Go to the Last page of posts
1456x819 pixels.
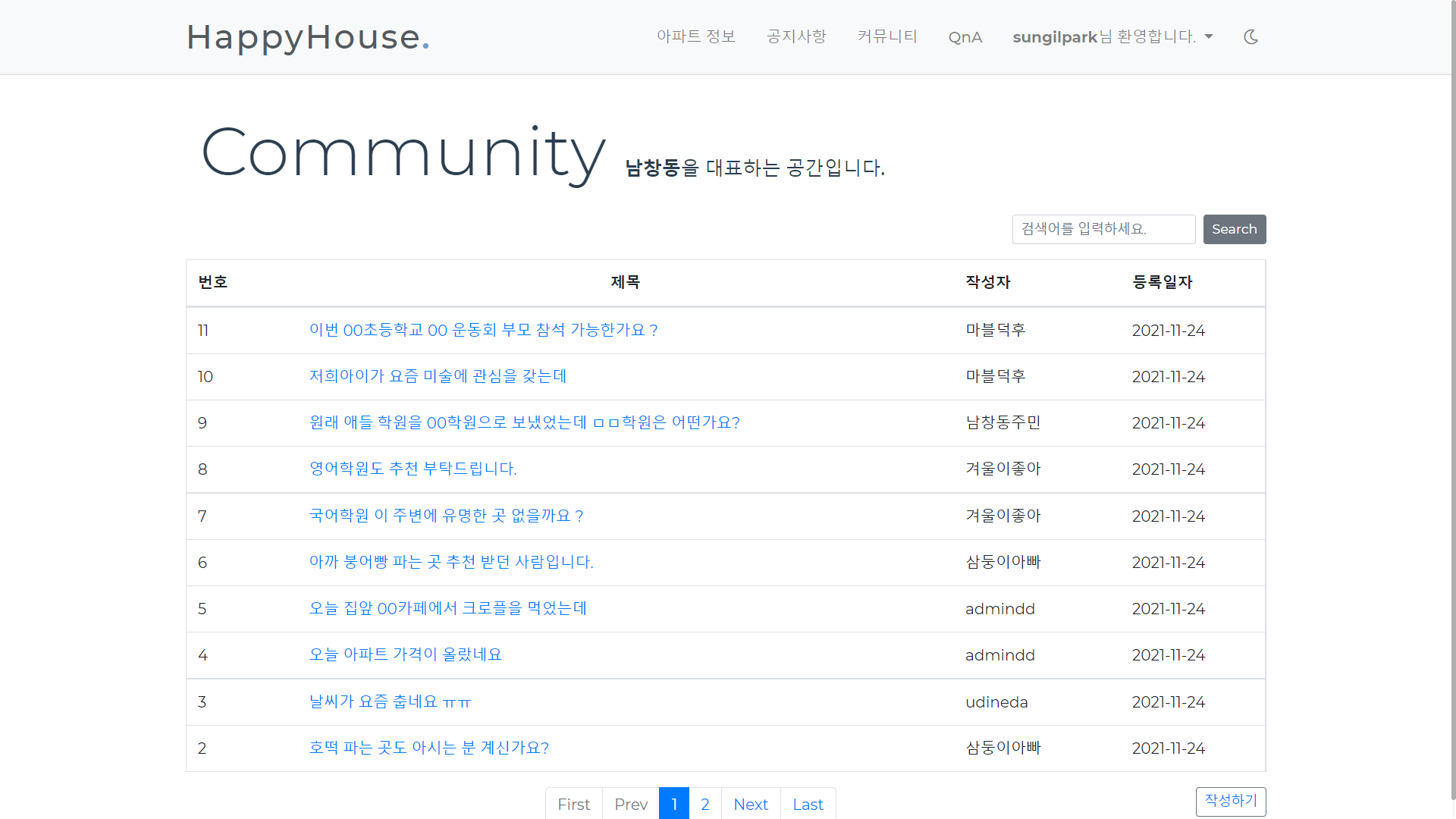click(x=808, y=804)
